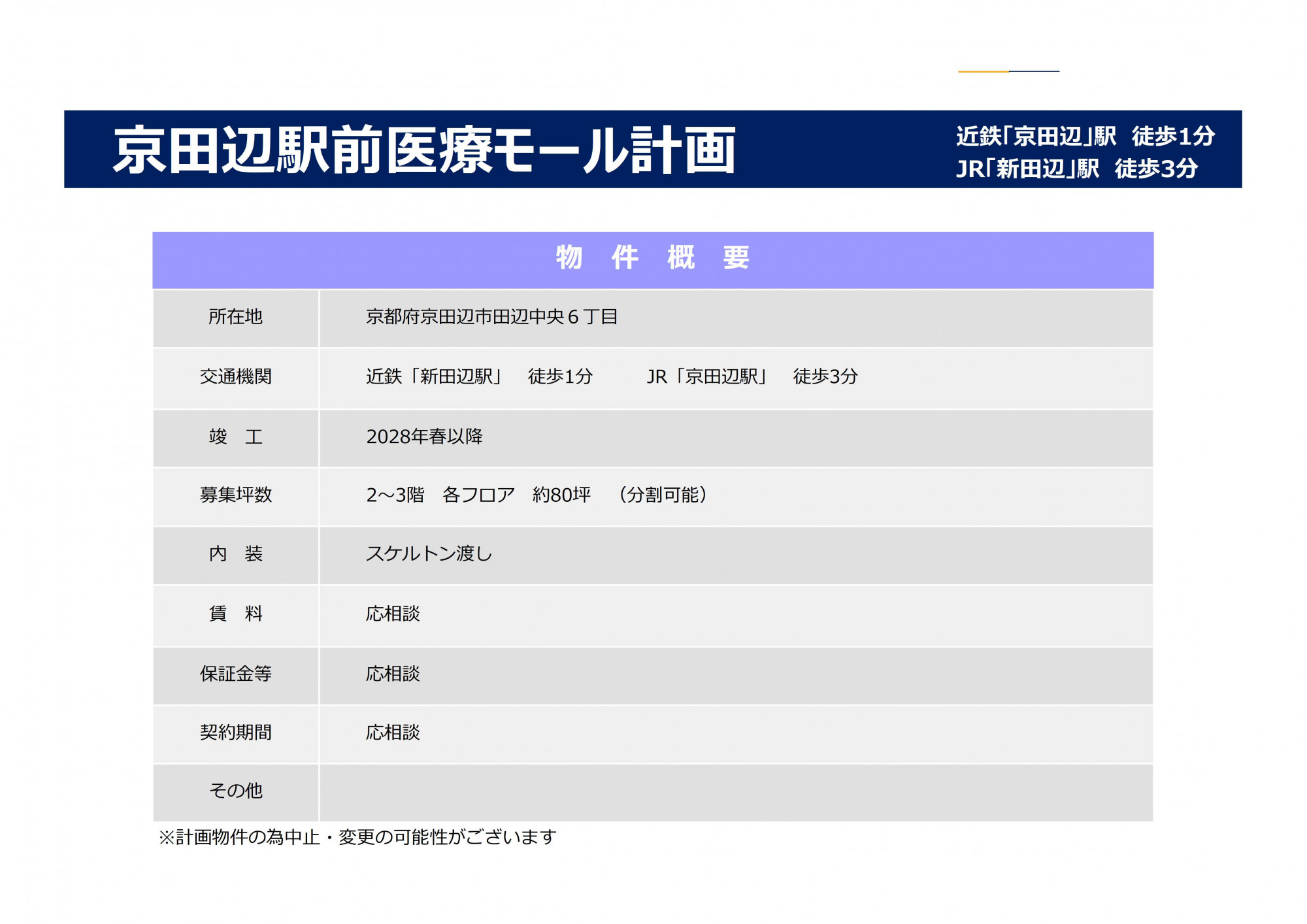Select the 2028年春以降 completion date text
The image size is (1307, 924).
pos(424,437)
